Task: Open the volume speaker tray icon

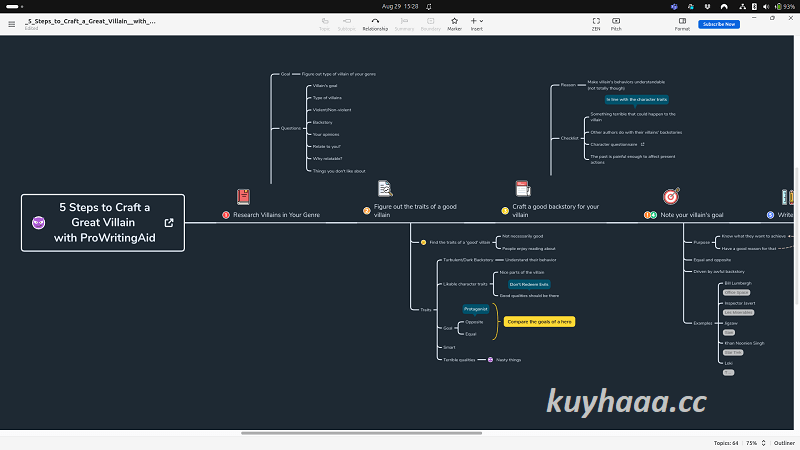Action: point(766,7)
